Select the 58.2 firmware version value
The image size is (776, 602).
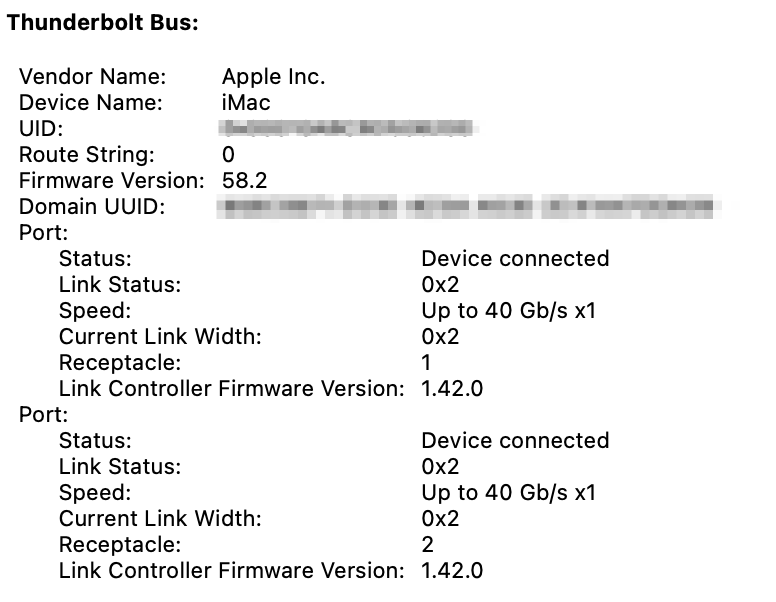[245, 180]
